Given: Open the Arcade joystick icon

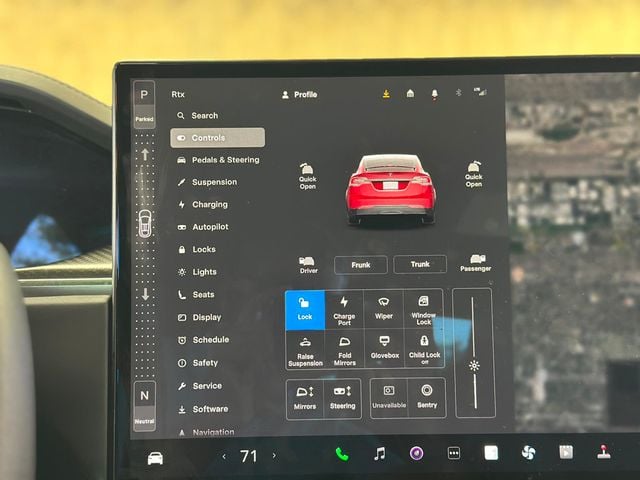Looking at the screenshot, I should 604,451.
